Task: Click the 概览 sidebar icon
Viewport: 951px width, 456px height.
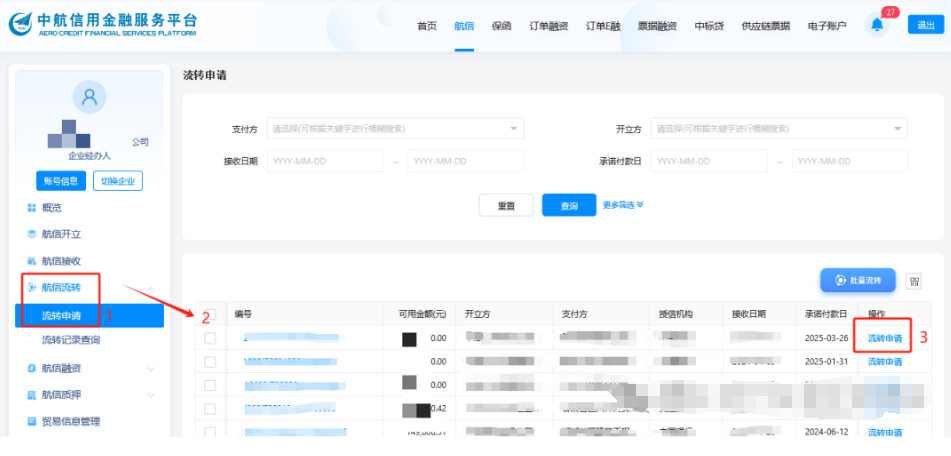Action: (x=32, y=208)
